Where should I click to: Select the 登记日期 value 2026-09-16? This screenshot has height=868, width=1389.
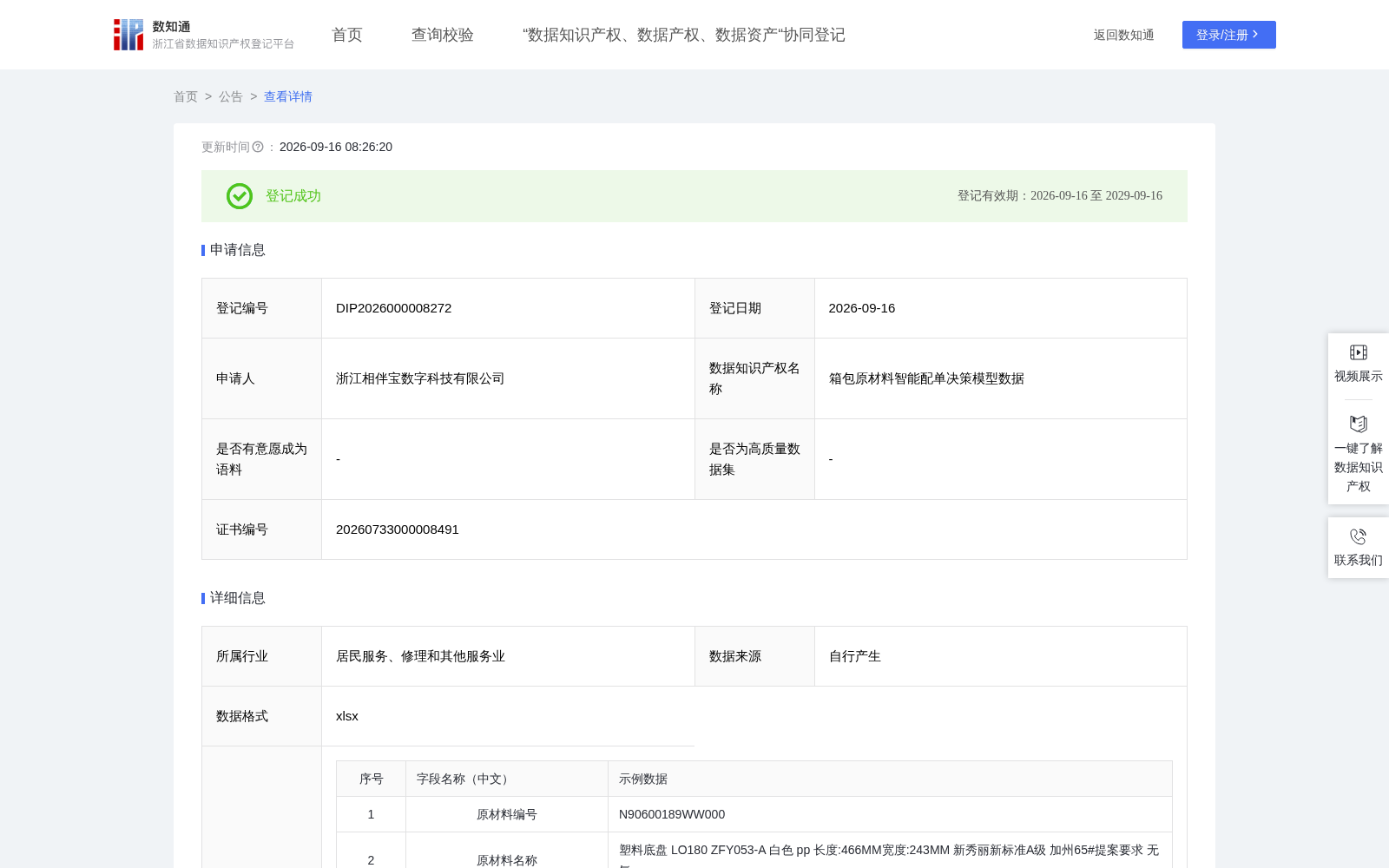[x=862, y=308]
